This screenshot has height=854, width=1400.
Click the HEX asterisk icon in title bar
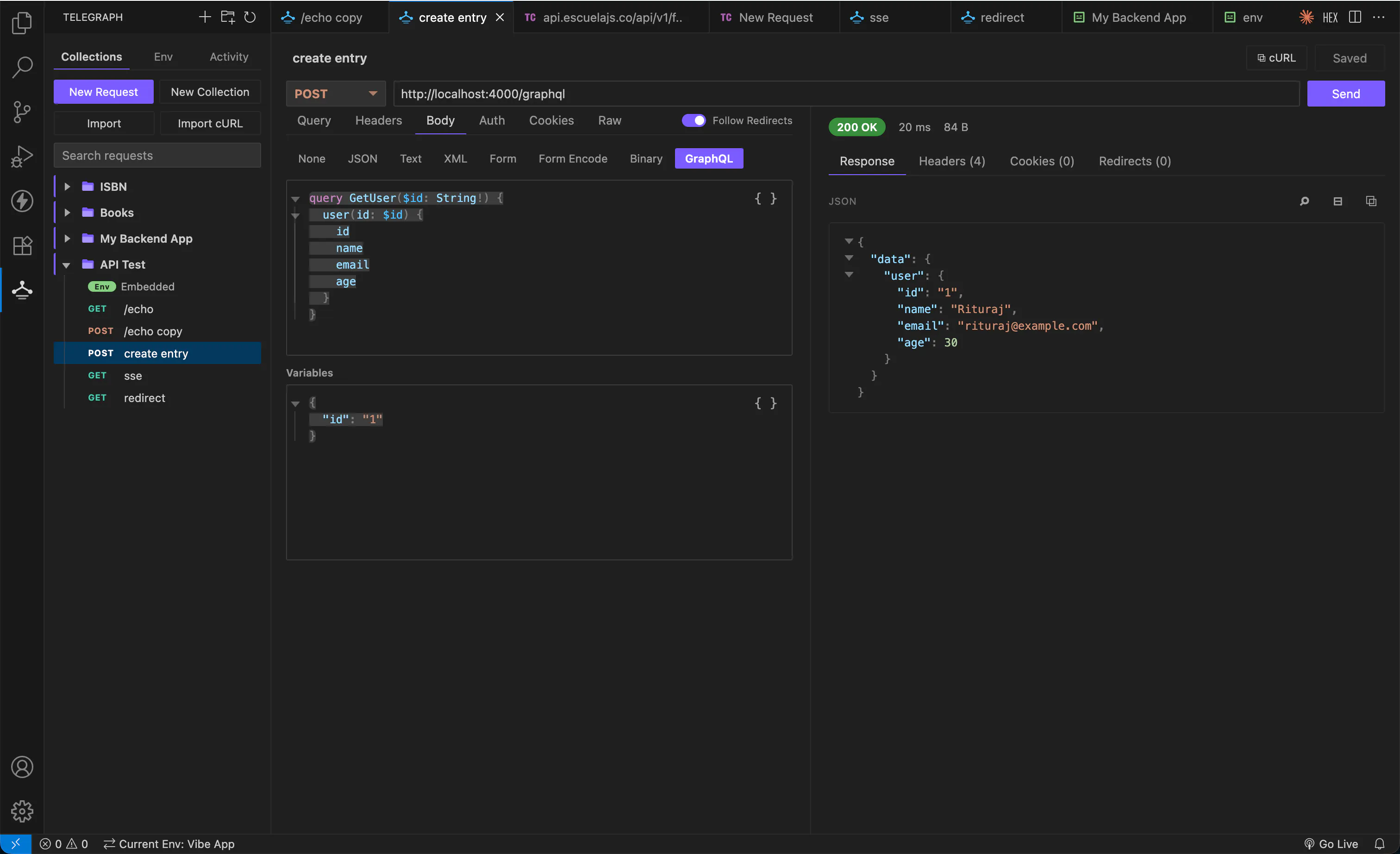click(x=1306, y=17)
